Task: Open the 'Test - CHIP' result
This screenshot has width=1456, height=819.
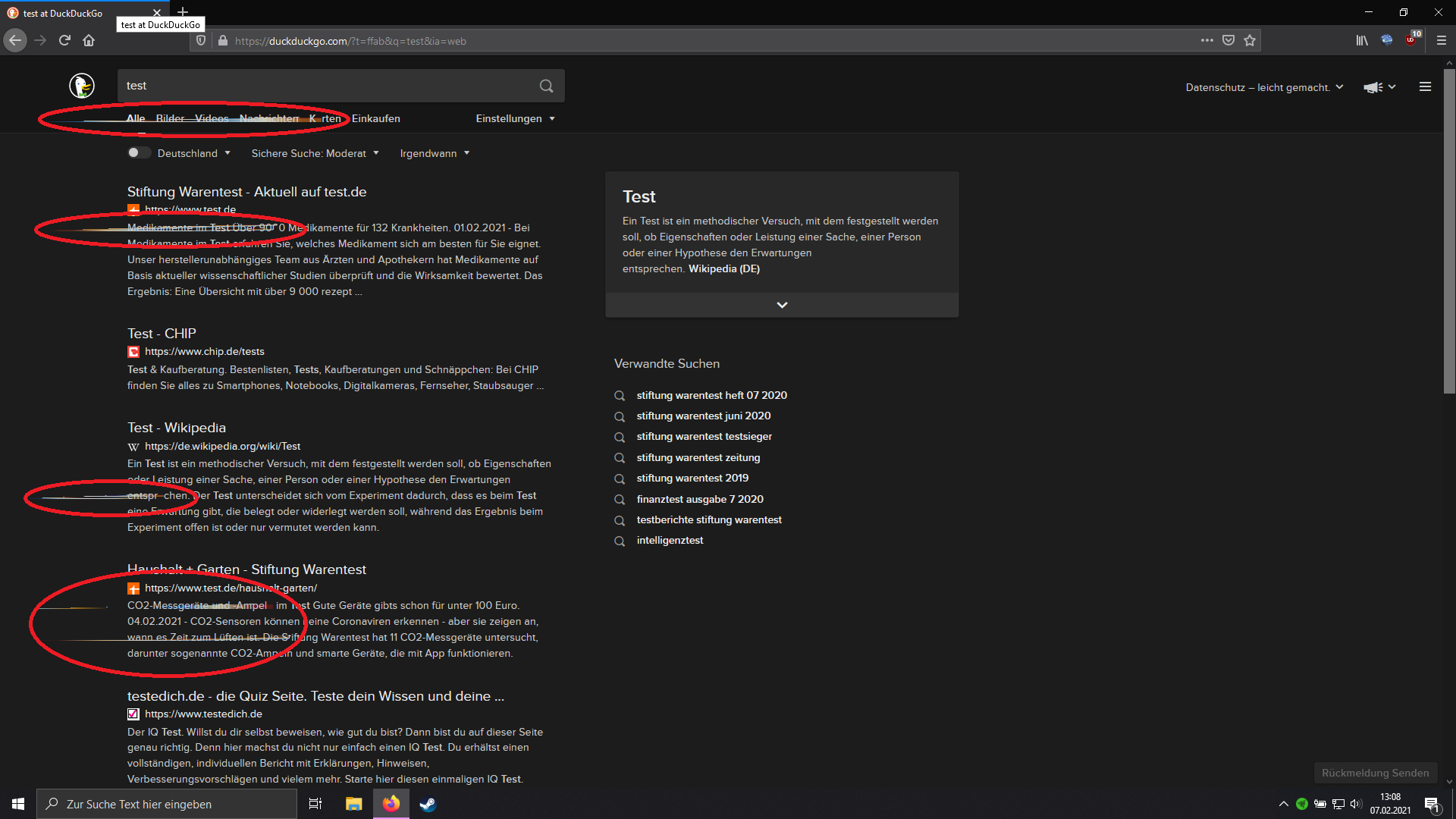Action: 162,334
